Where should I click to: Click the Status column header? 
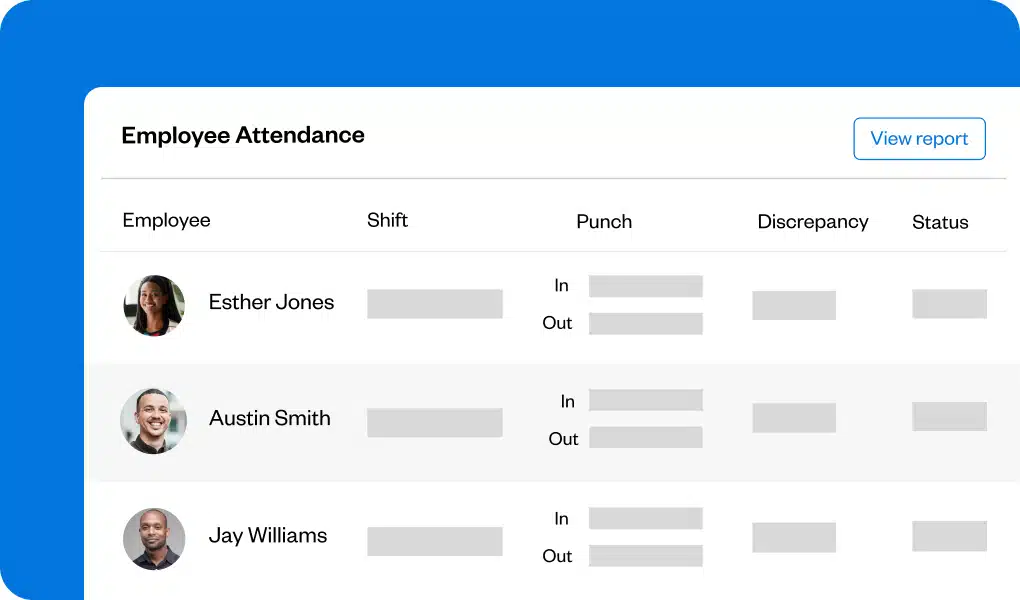pos(939,222)
